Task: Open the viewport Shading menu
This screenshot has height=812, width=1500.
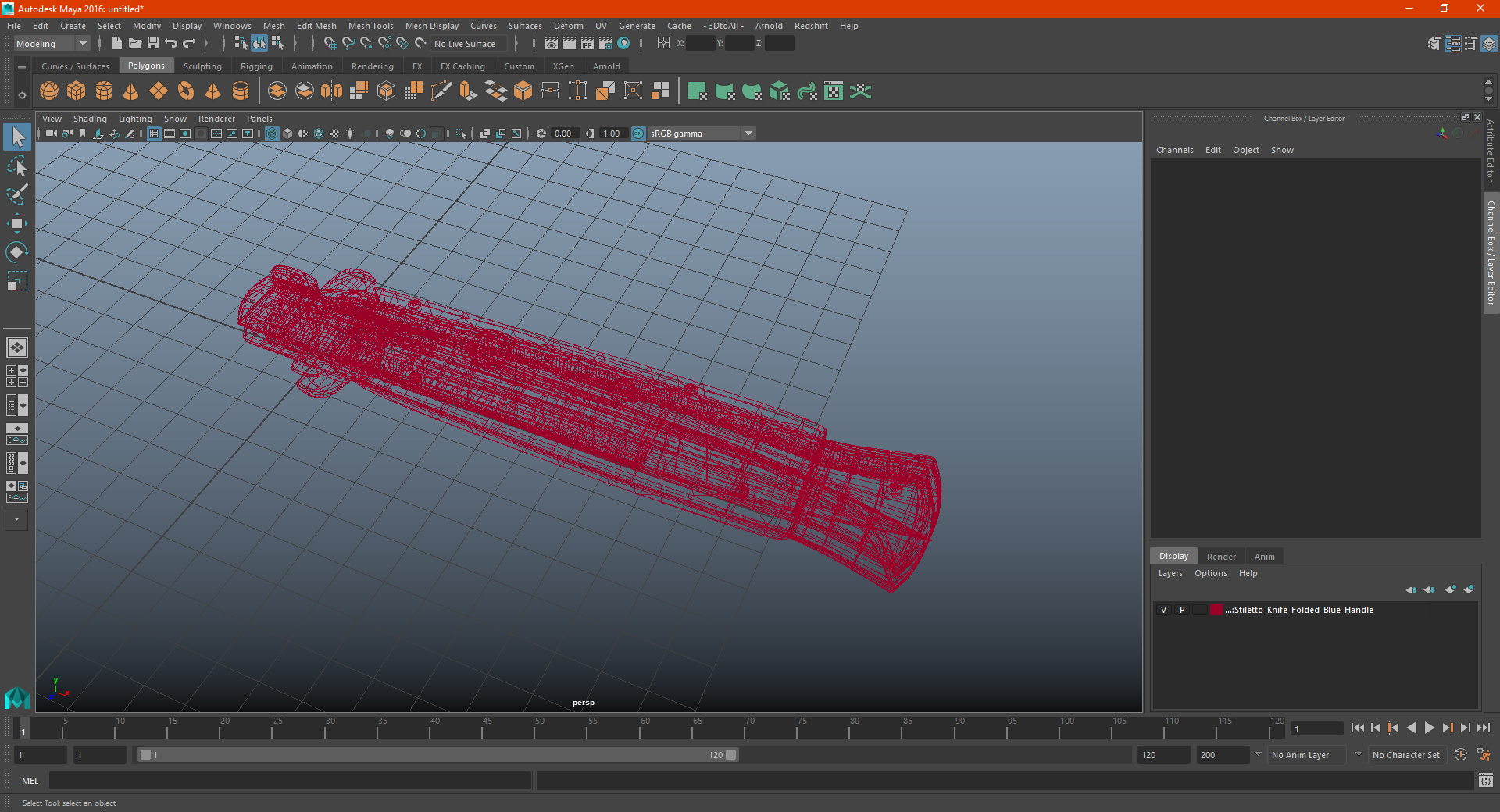Action: click(90, 119)
